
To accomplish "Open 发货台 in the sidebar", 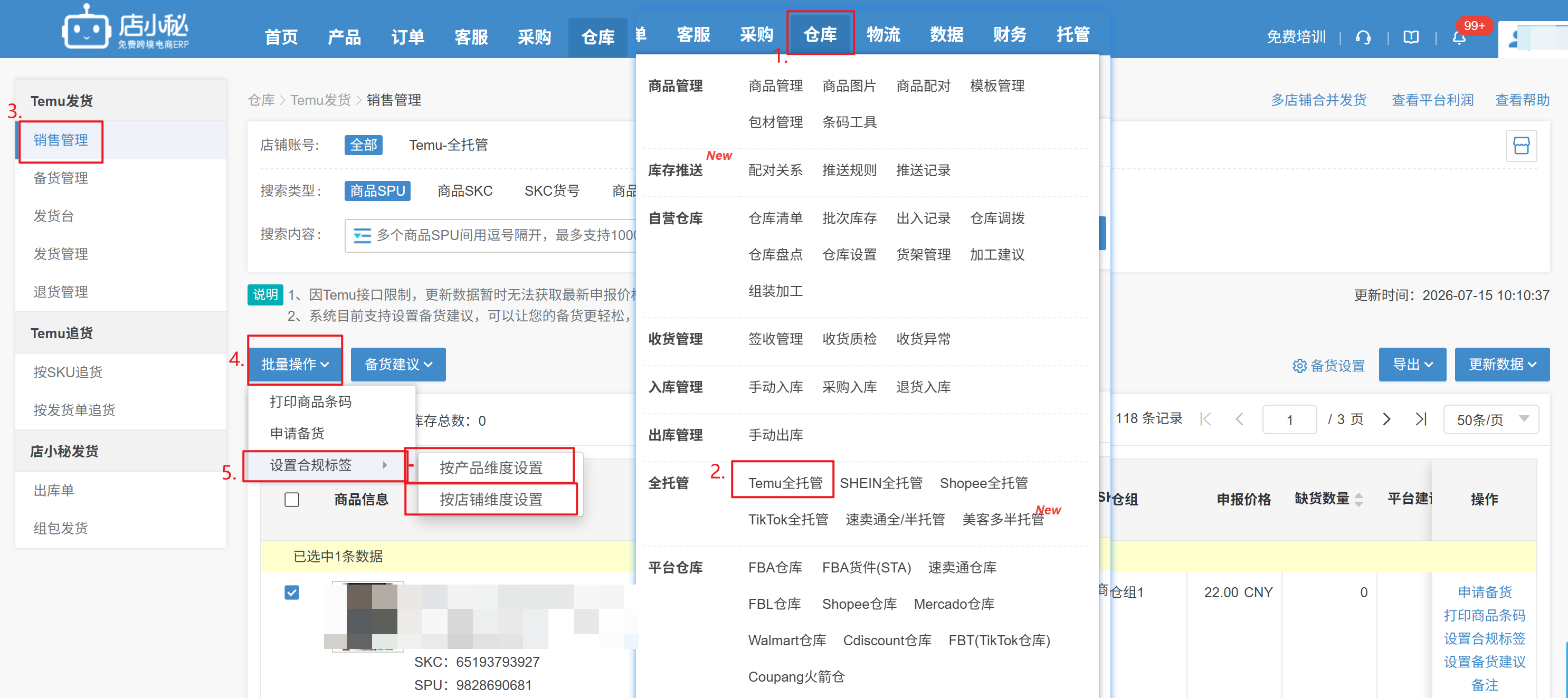I will tap(53, 215).
